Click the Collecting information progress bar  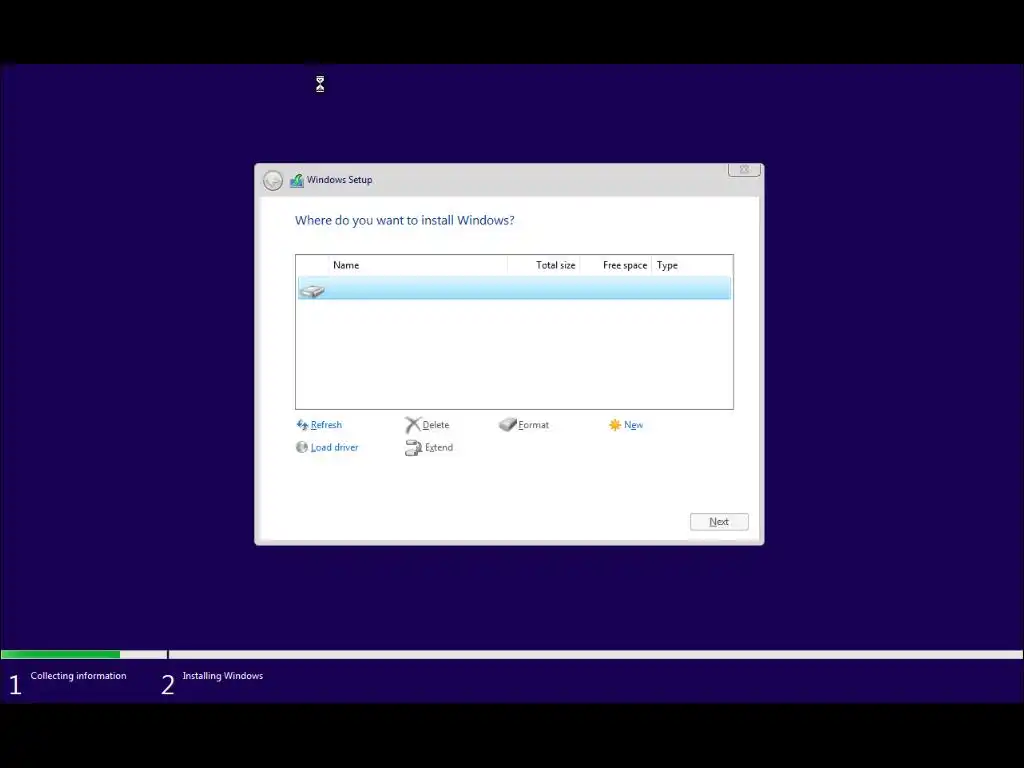[x=84, y=654]
